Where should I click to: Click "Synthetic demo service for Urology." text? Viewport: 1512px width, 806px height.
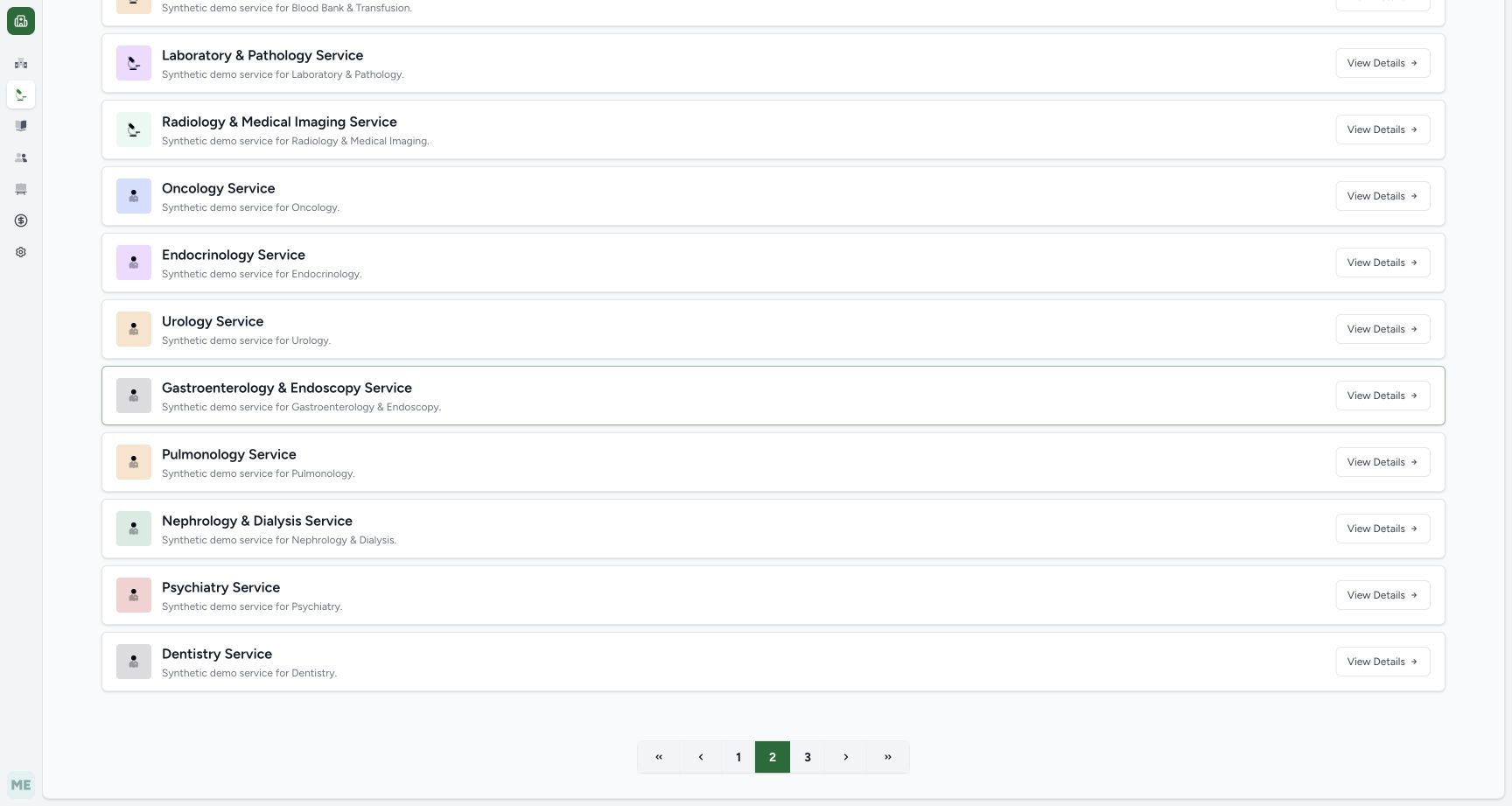point(247,340)
